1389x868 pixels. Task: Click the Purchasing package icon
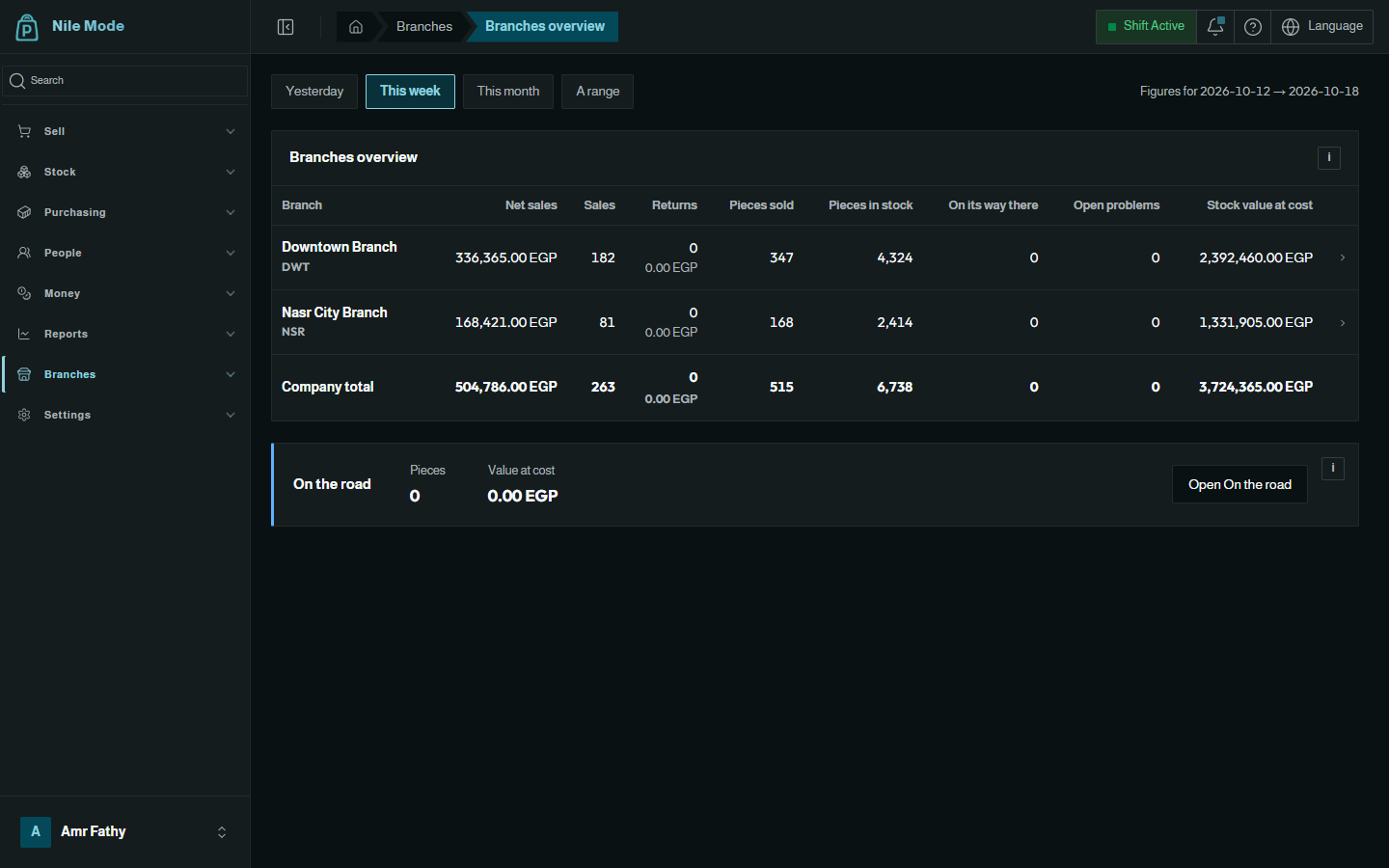click(x=24, y=212)
